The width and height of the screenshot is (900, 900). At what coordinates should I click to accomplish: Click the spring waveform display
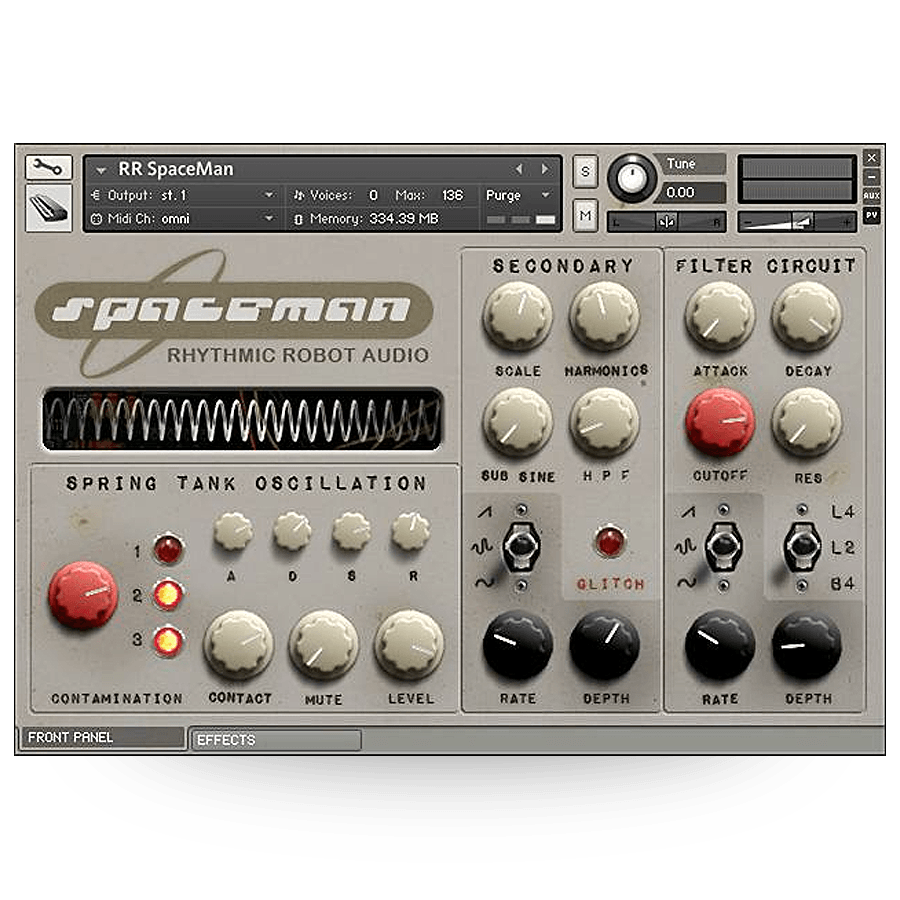(242, 419)
